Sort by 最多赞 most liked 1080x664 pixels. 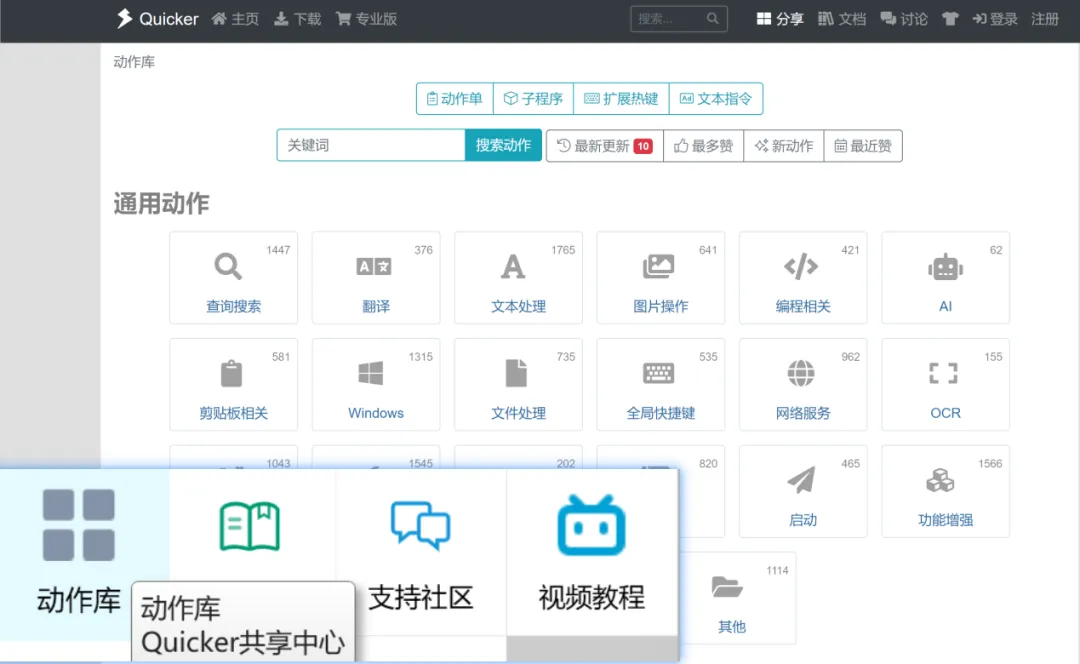(x=703, y=145)
